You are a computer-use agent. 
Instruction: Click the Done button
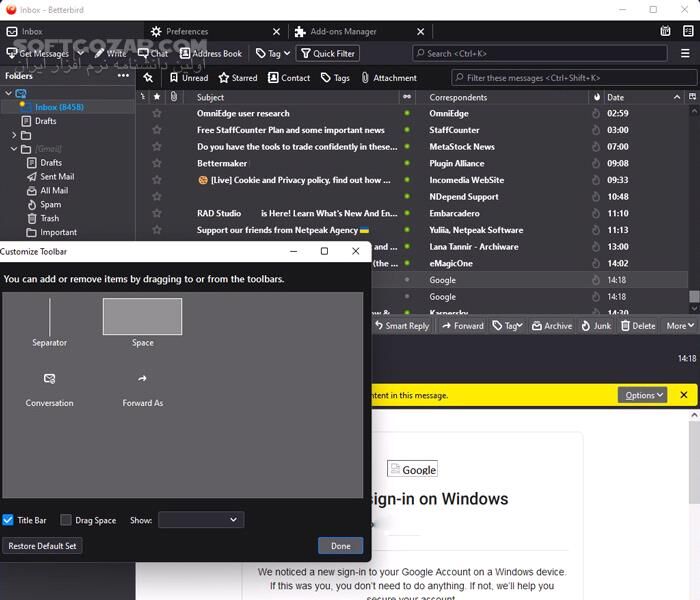coord(340,546)
